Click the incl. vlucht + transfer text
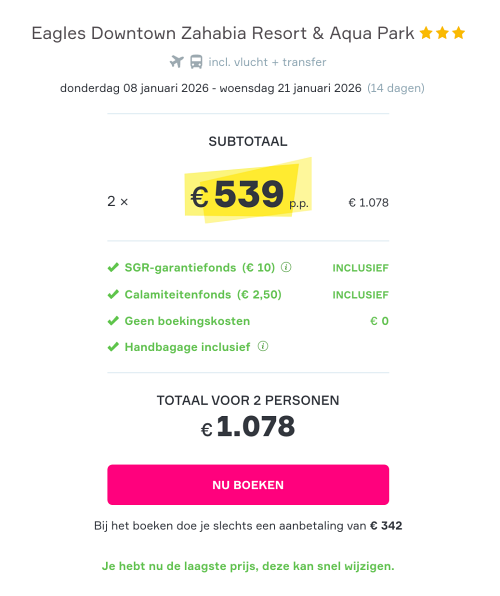This screenshot has width=500, height=596. 267,62
